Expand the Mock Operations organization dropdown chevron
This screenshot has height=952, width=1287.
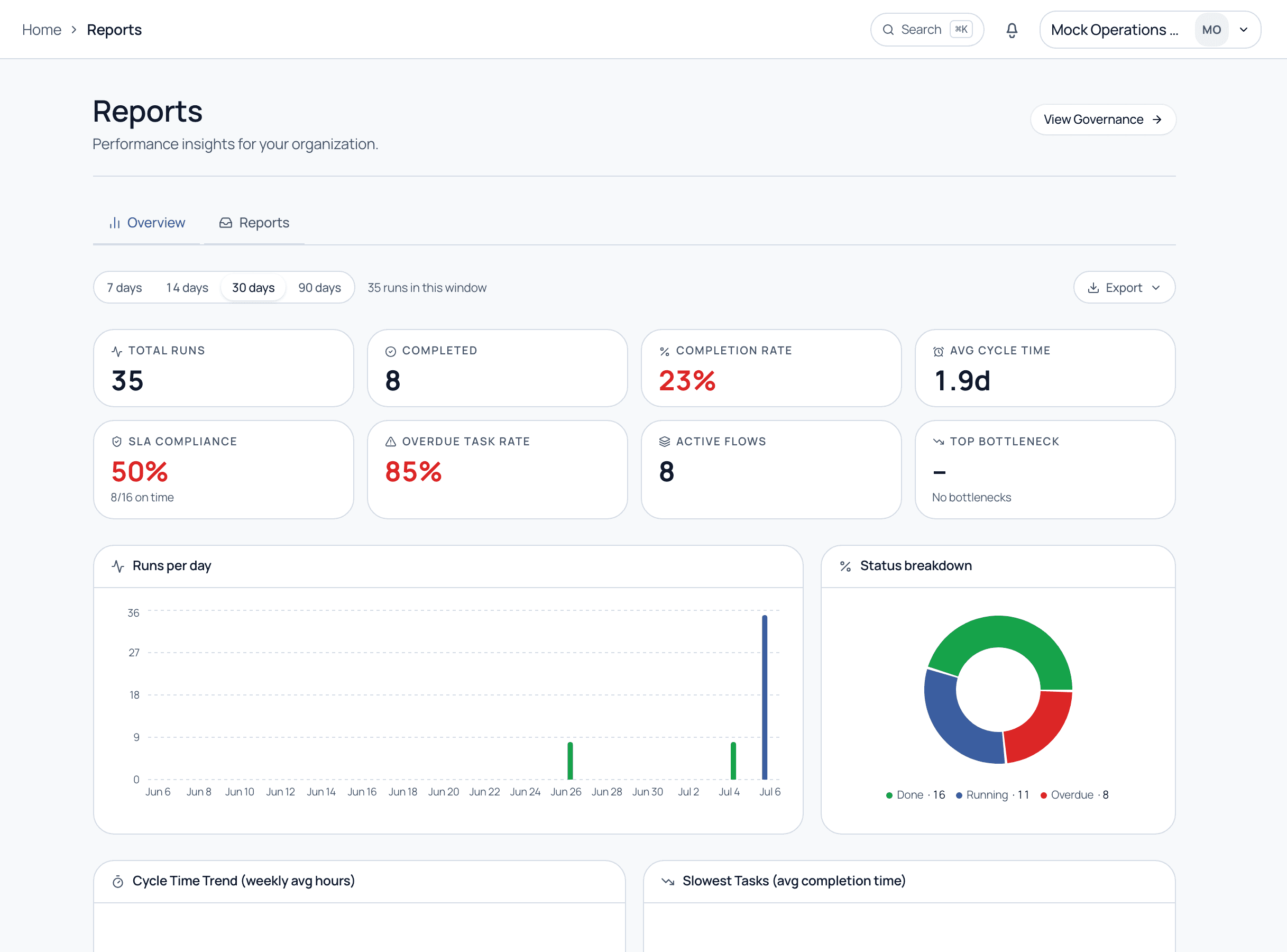click(x=1244, y=30)
